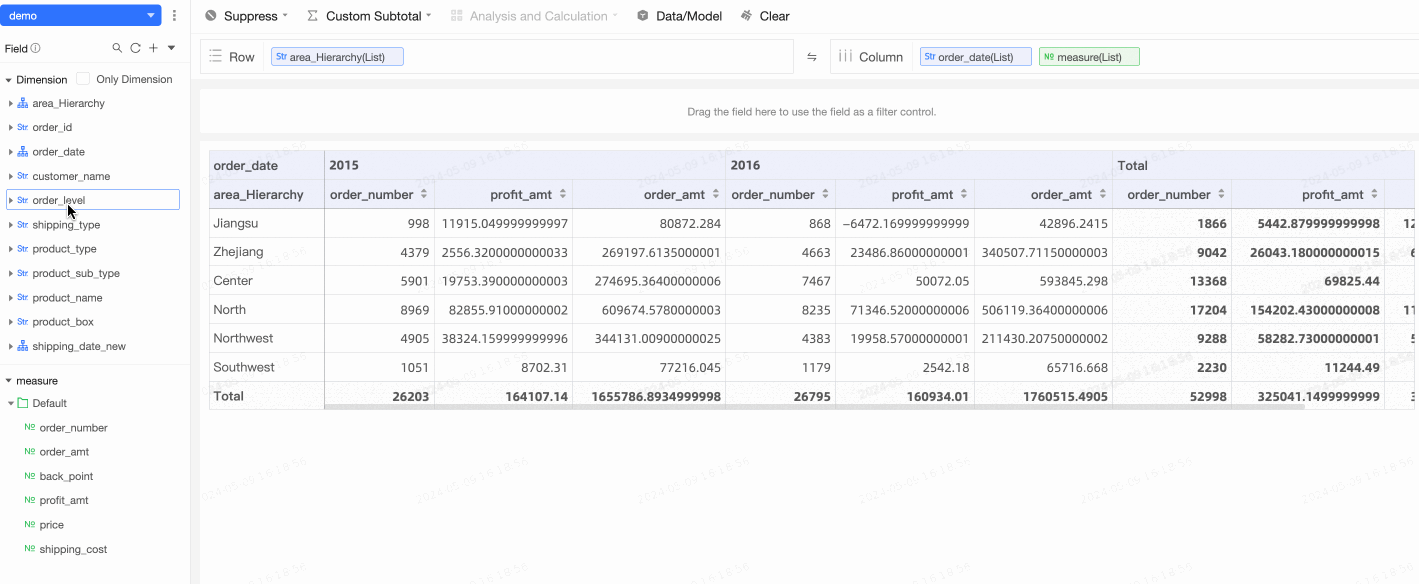The image size is (1419, 584).
Task: Click the Field info icon
Action: pyautogui.click(x=36, y=48)
